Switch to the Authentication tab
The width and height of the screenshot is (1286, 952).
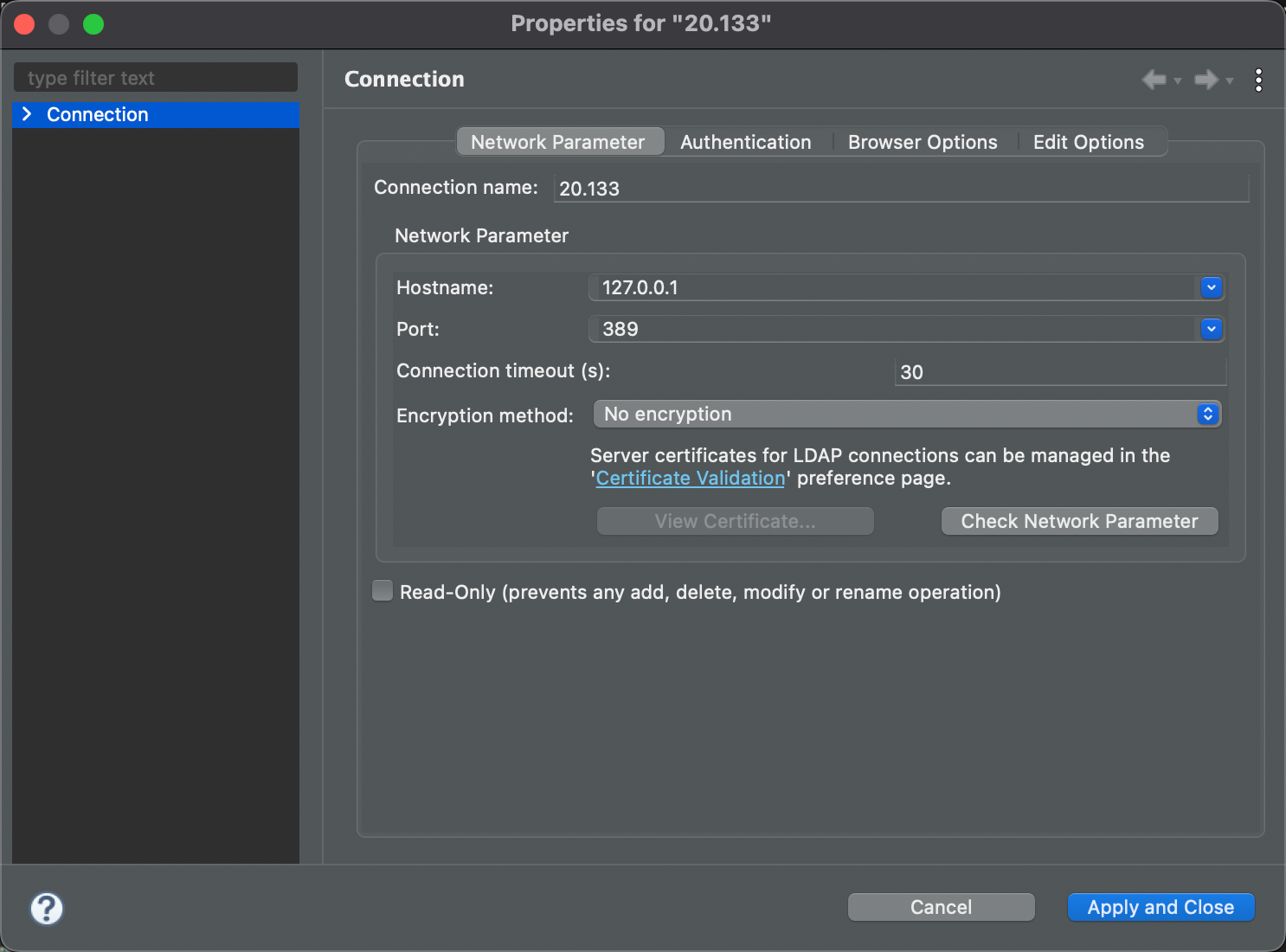pos(746,142)
